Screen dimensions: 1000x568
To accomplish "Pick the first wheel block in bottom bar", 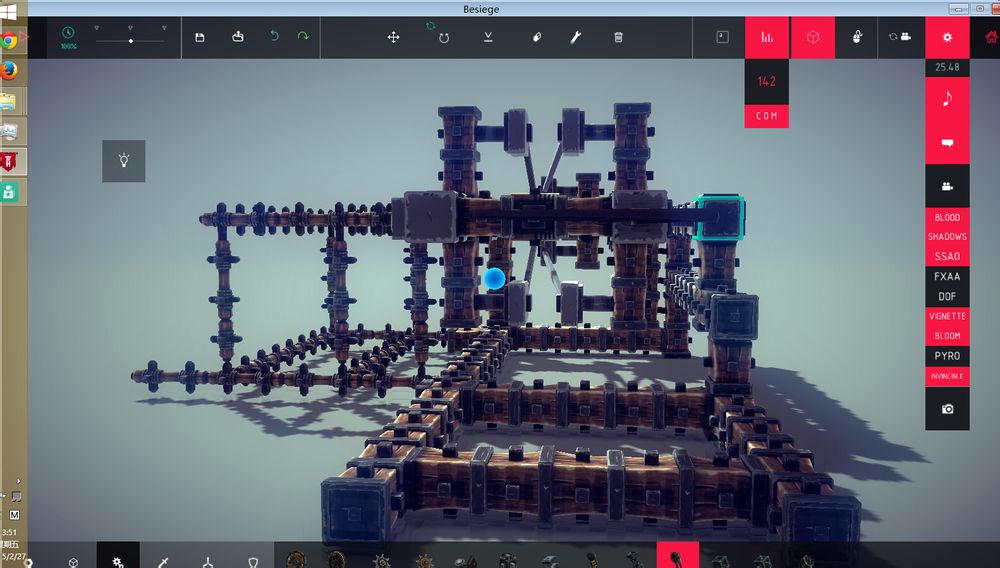I will 296,560.
